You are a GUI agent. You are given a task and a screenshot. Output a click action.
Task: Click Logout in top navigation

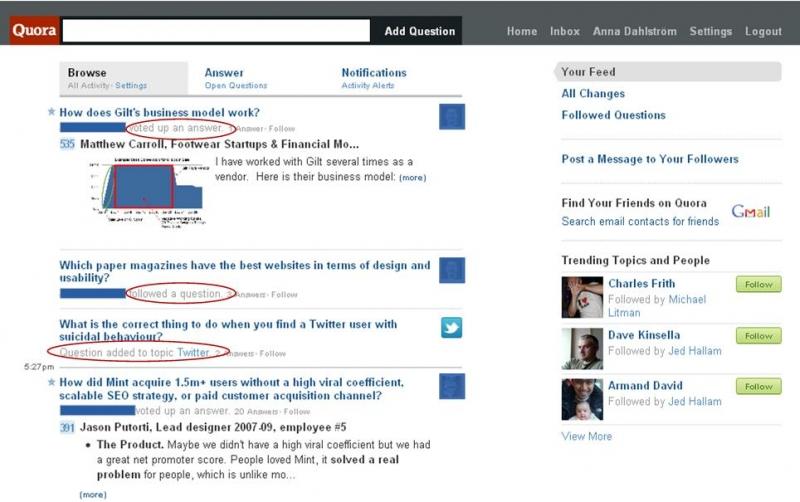pos(763,31)
